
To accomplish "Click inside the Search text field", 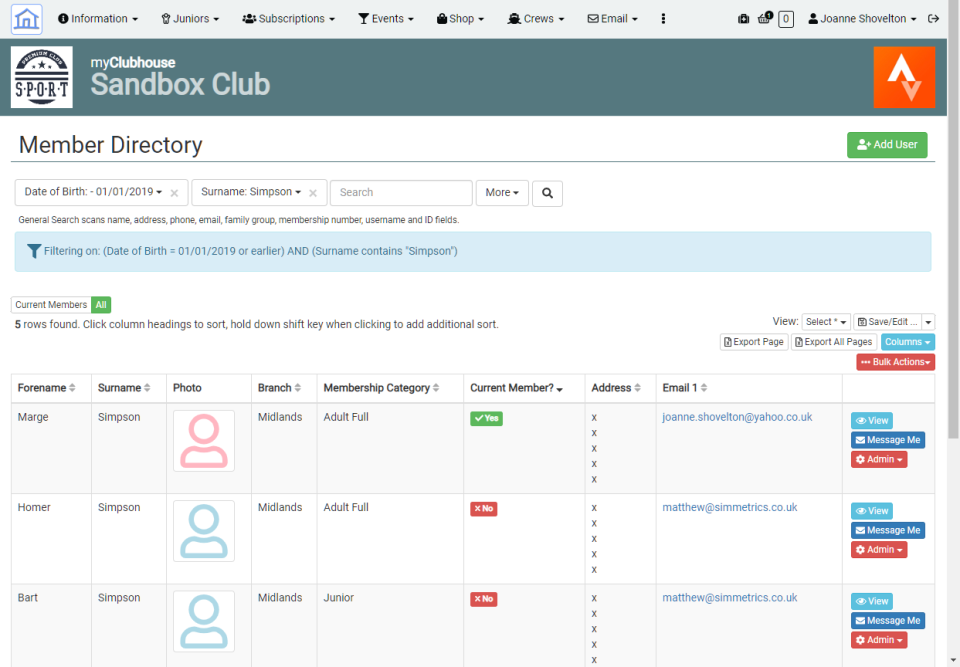I will coord(400,192).
